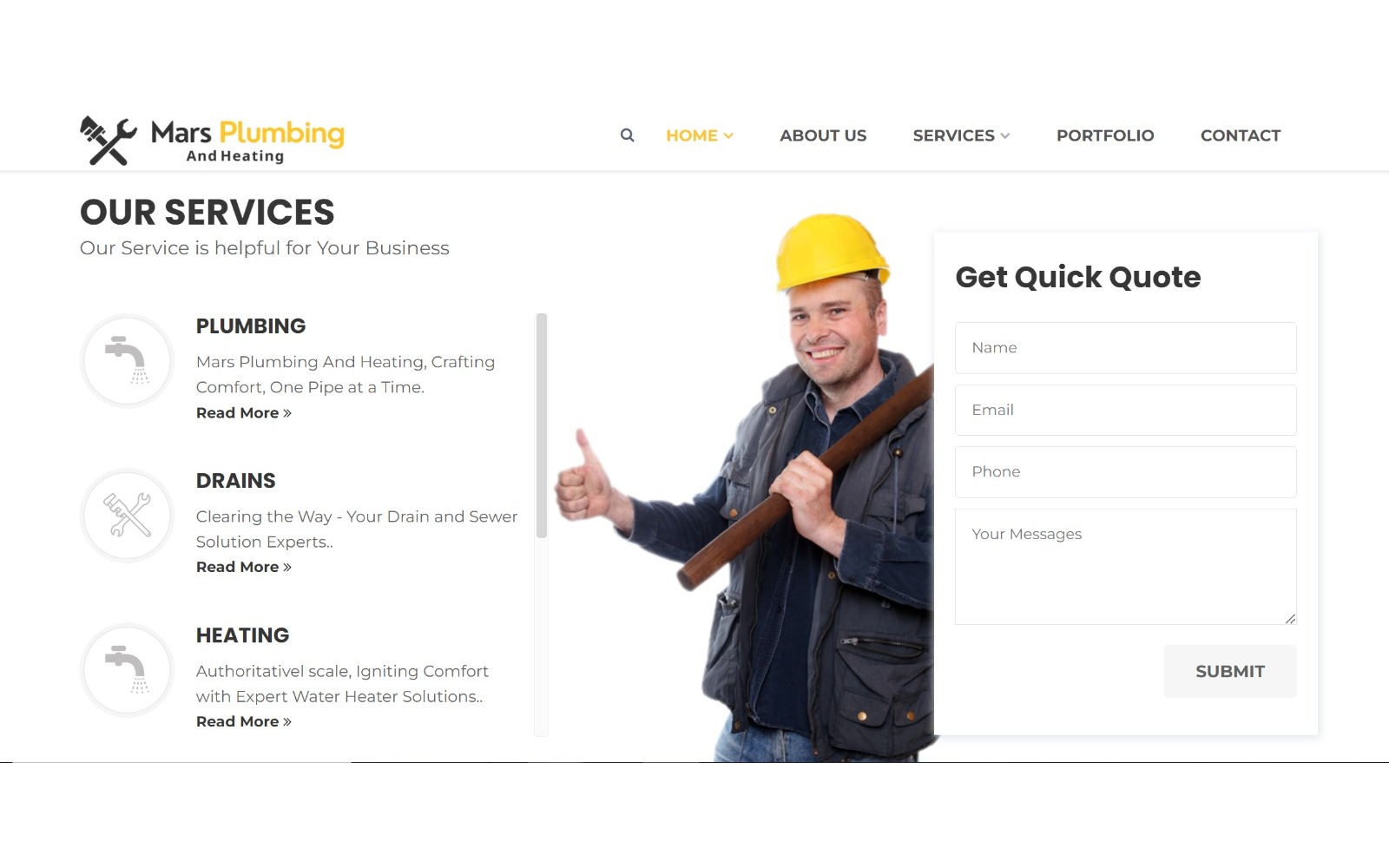Click the services list scrollbar thumb

(542, 425)
